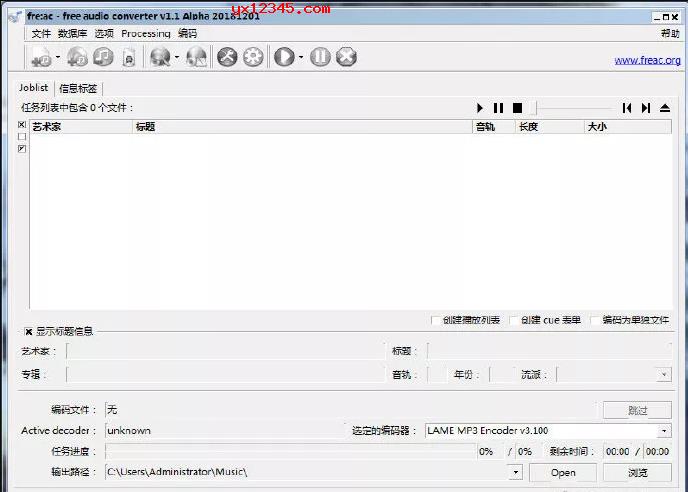Open the encoder configuration gear icon
688x492 pixels.
click(x=253, y=58)
